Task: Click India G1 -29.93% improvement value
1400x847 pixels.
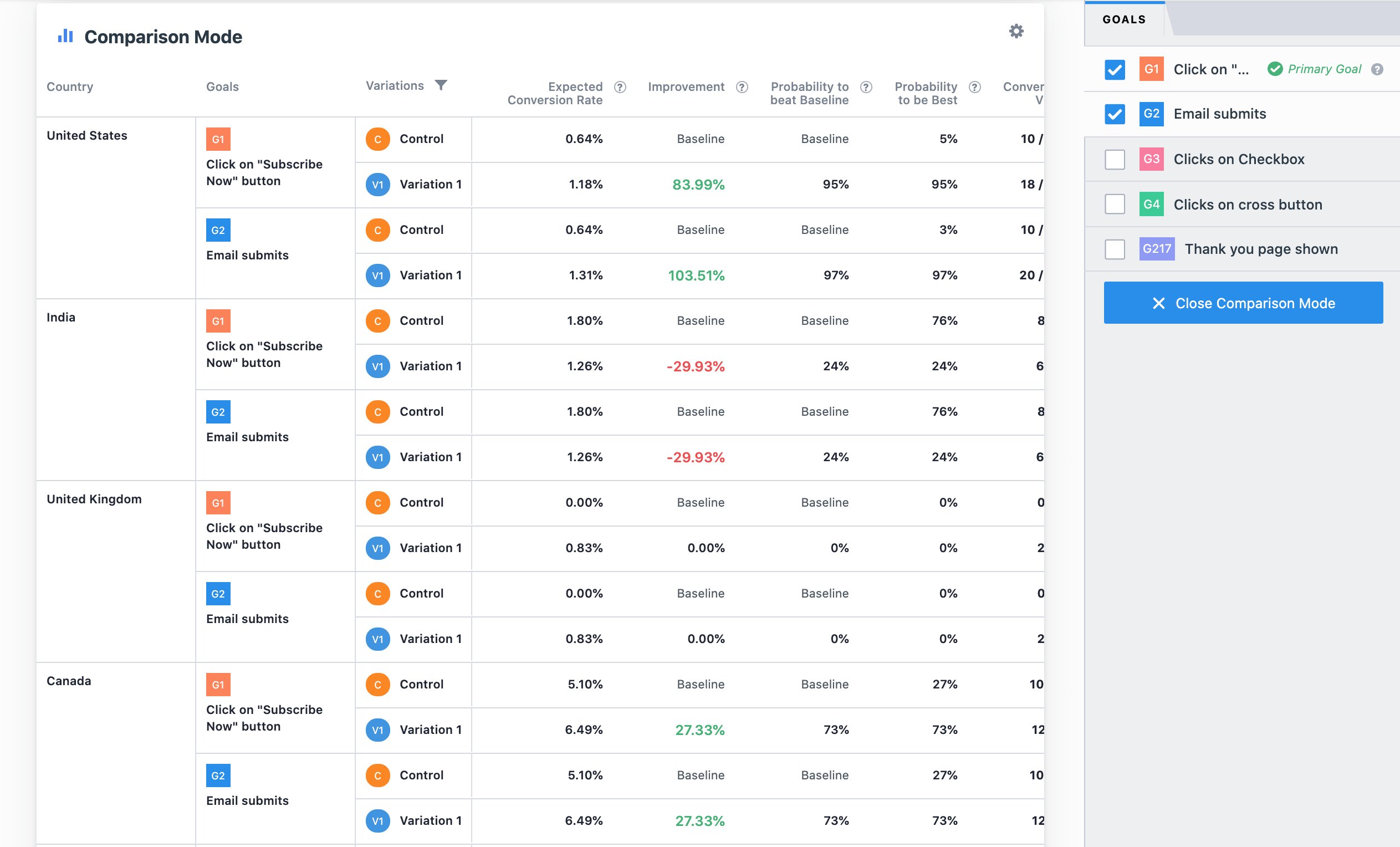Action: pos(696,366)
